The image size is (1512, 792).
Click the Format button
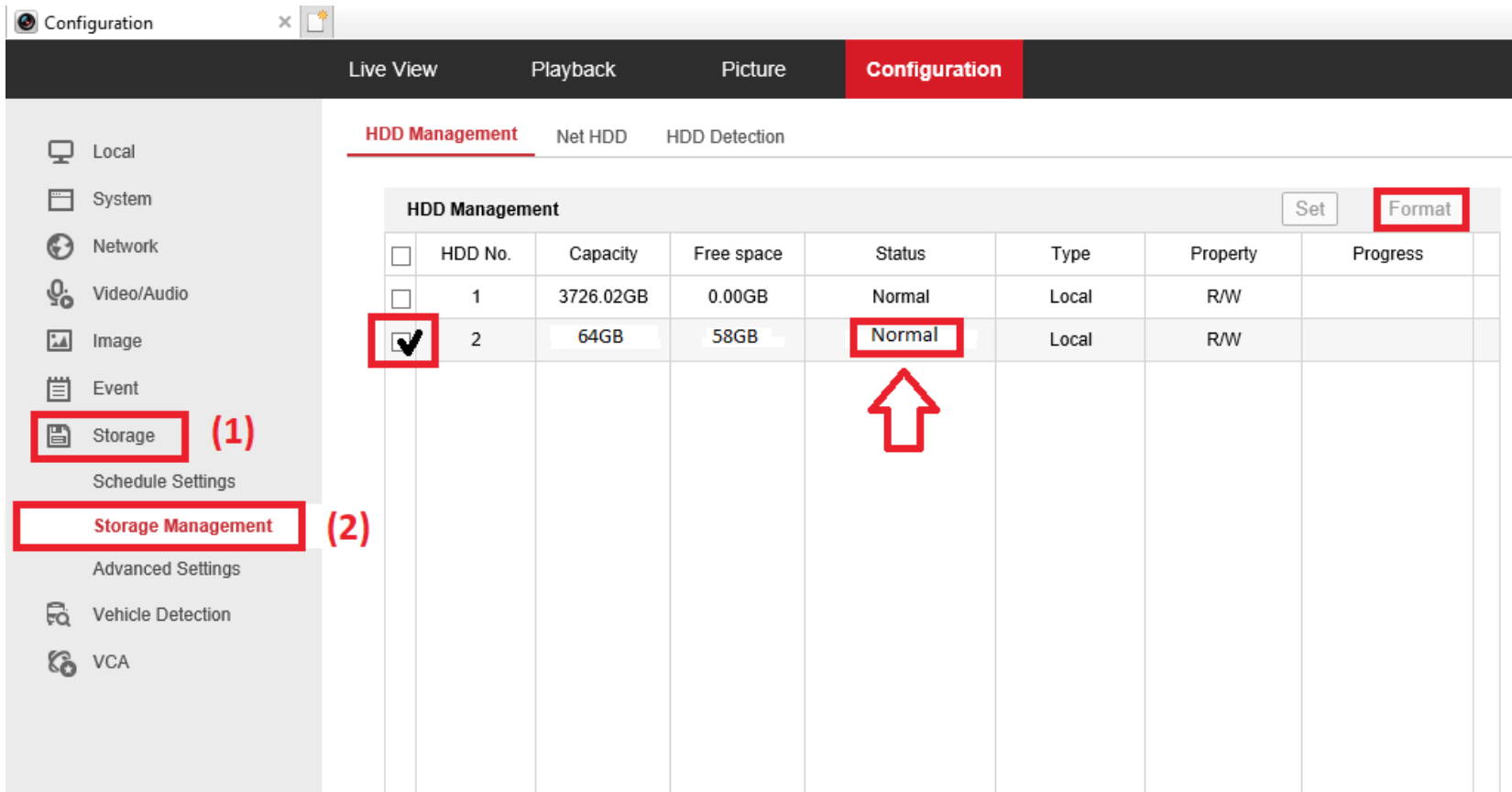pyautogui.click(x=1419, y=209)
